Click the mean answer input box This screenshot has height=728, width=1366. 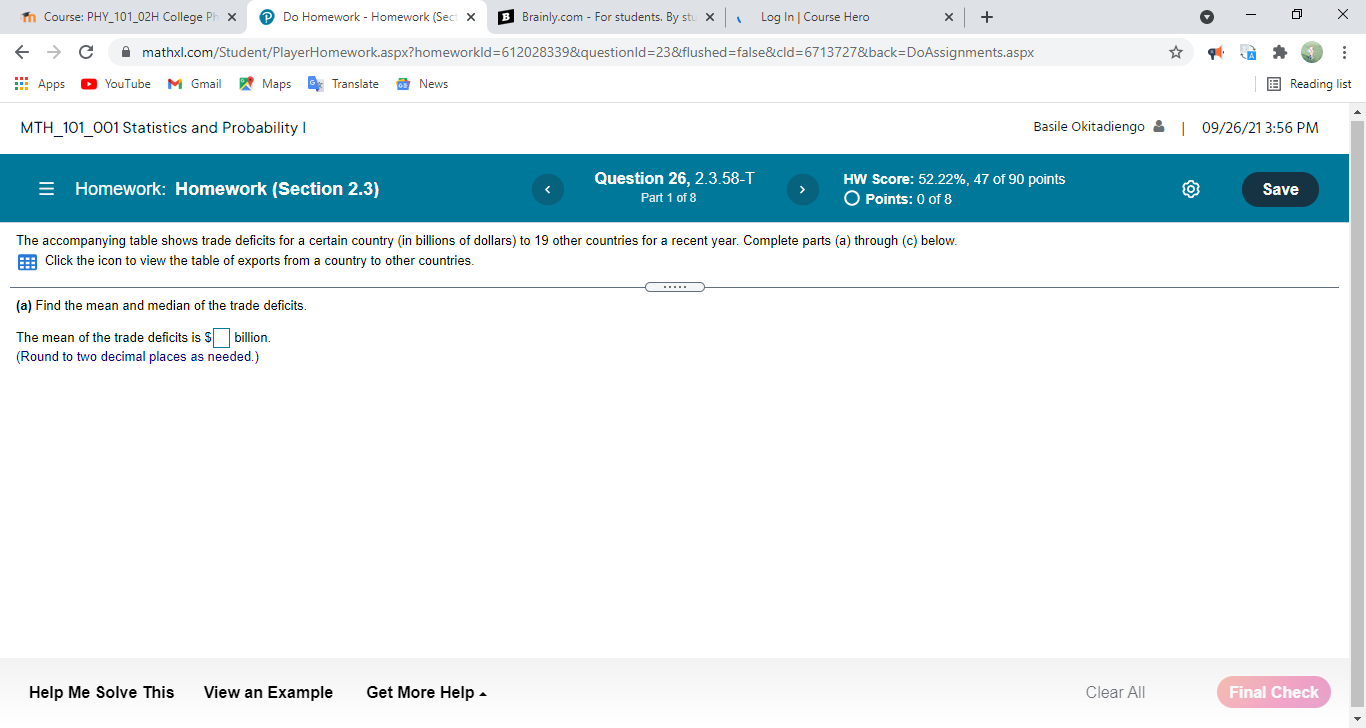pyautogui.click(x=221, y=338)
